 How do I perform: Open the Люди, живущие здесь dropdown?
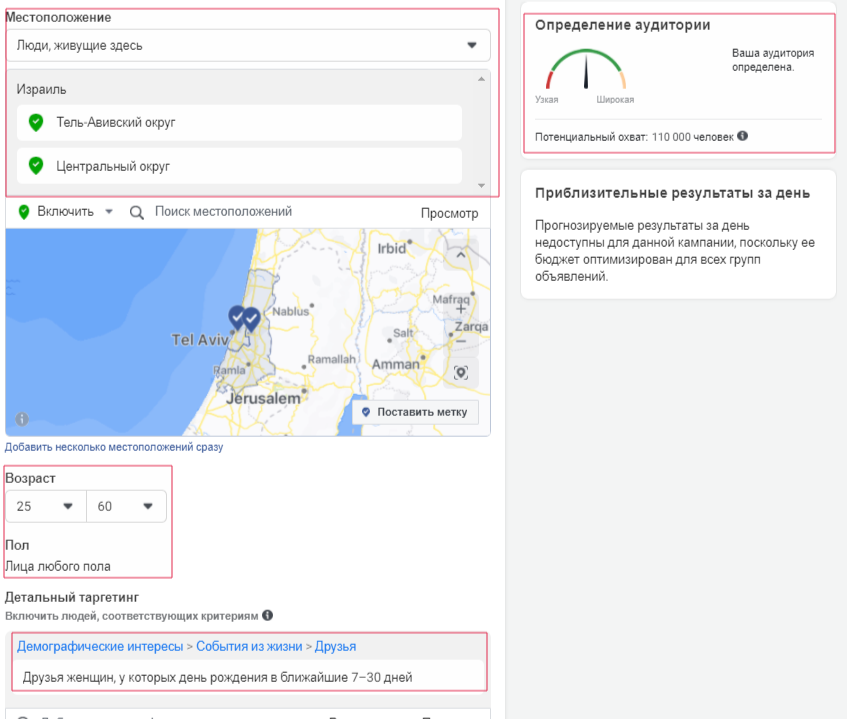(248, 45)
